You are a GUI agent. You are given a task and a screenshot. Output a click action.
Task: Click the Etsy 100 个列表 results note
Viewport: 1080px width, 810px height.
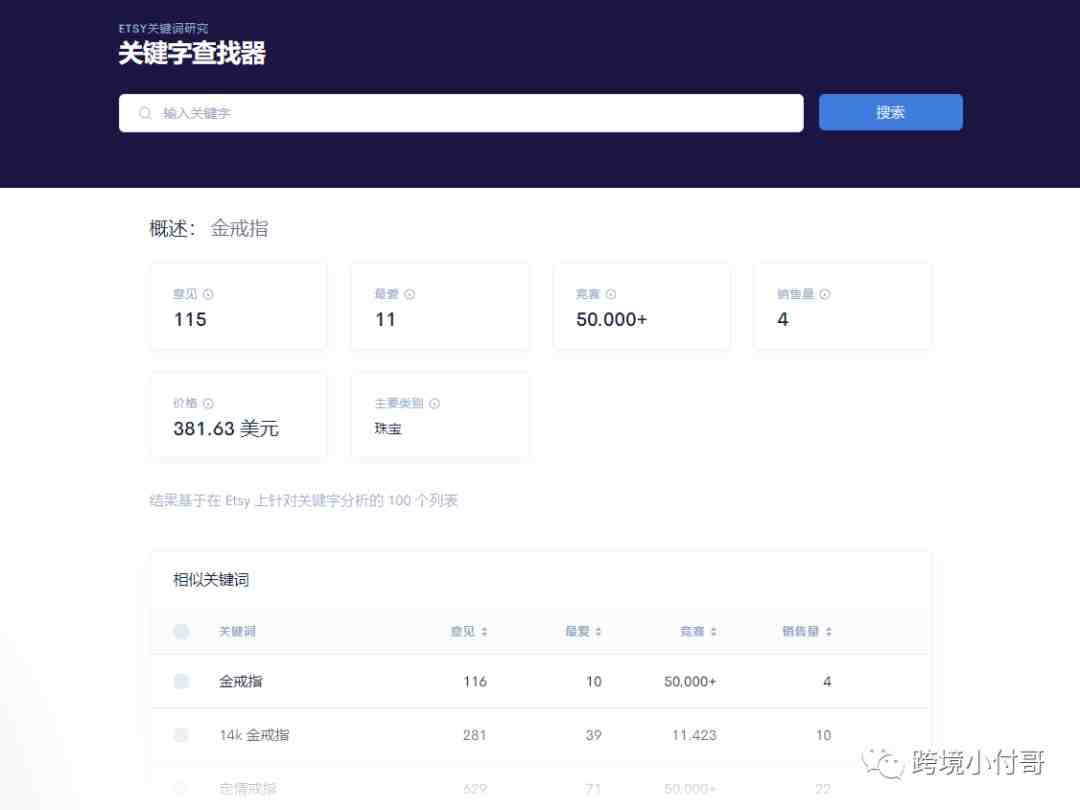tap(304, 501)
